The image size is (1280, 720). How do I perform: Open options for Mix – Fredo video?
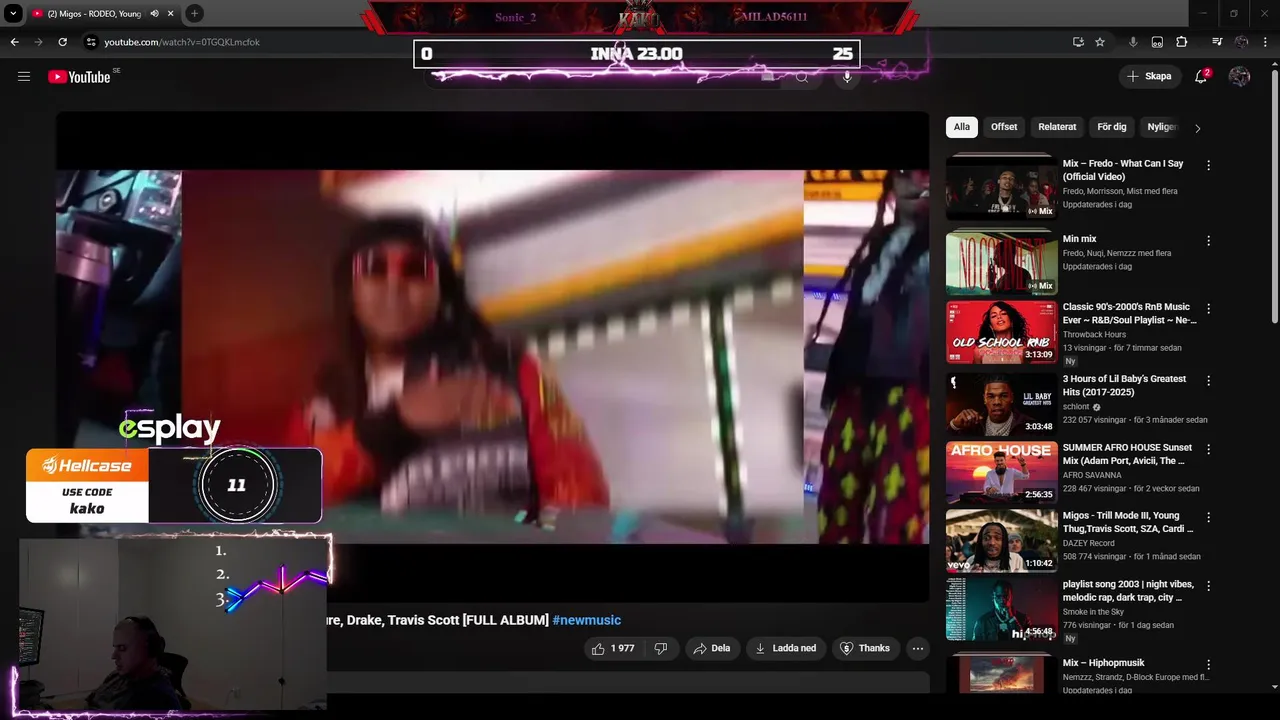pos(1208,165)
